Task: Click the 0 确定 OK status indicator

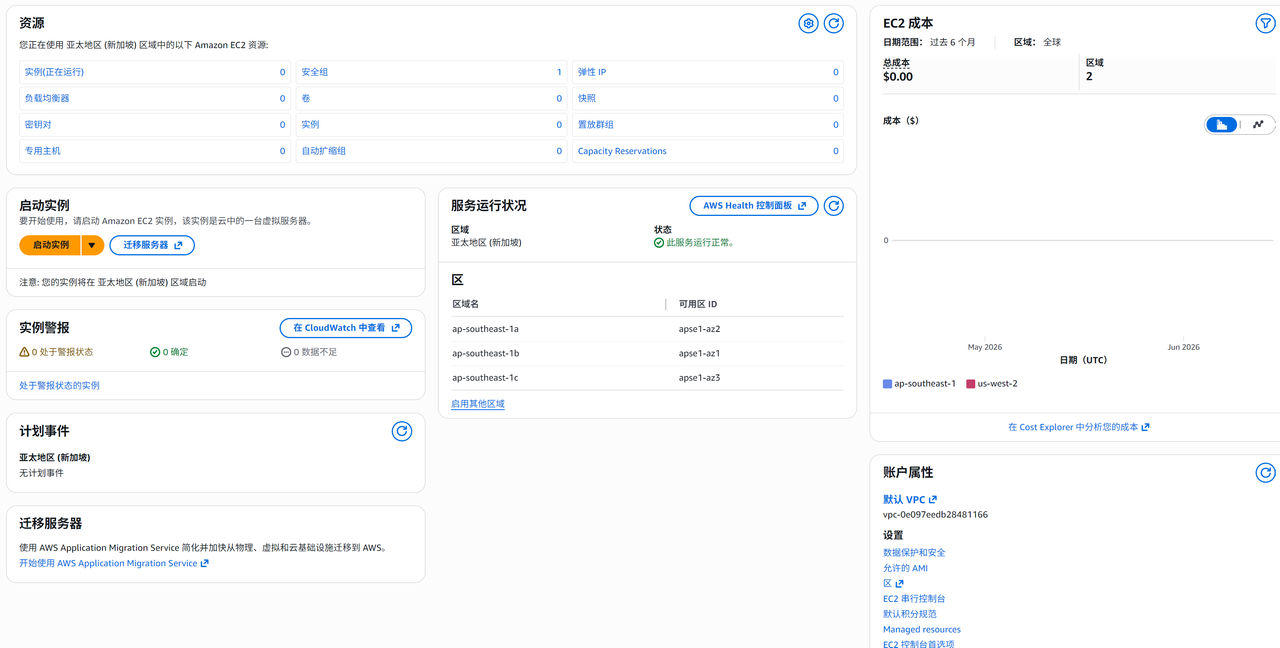Action: [x=169, y=352]
